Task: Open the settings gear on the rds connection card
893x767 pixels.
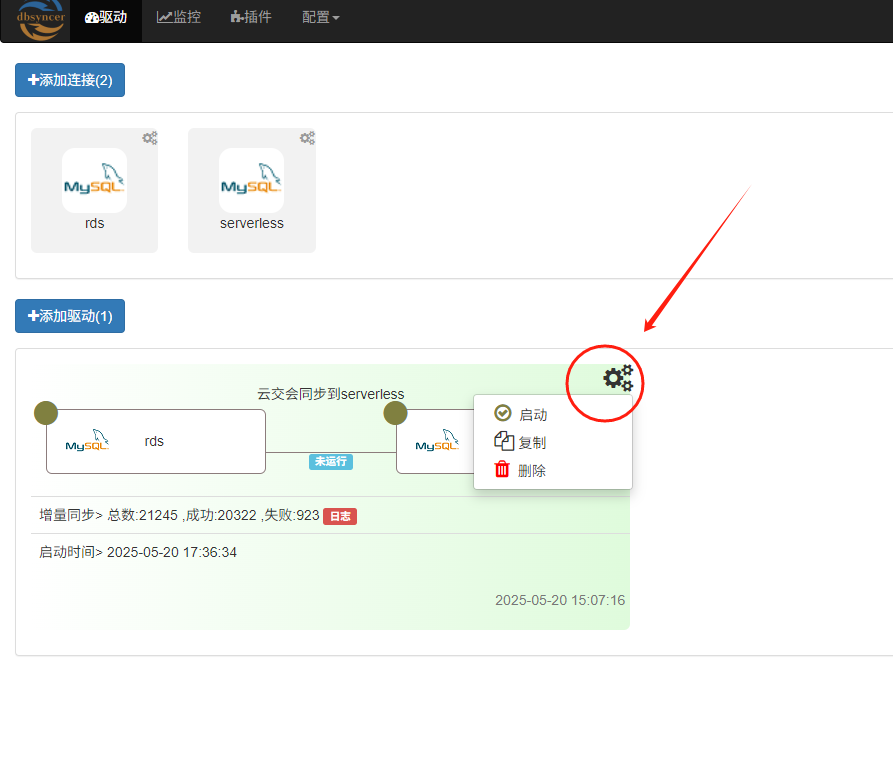Action: [149, 138]
